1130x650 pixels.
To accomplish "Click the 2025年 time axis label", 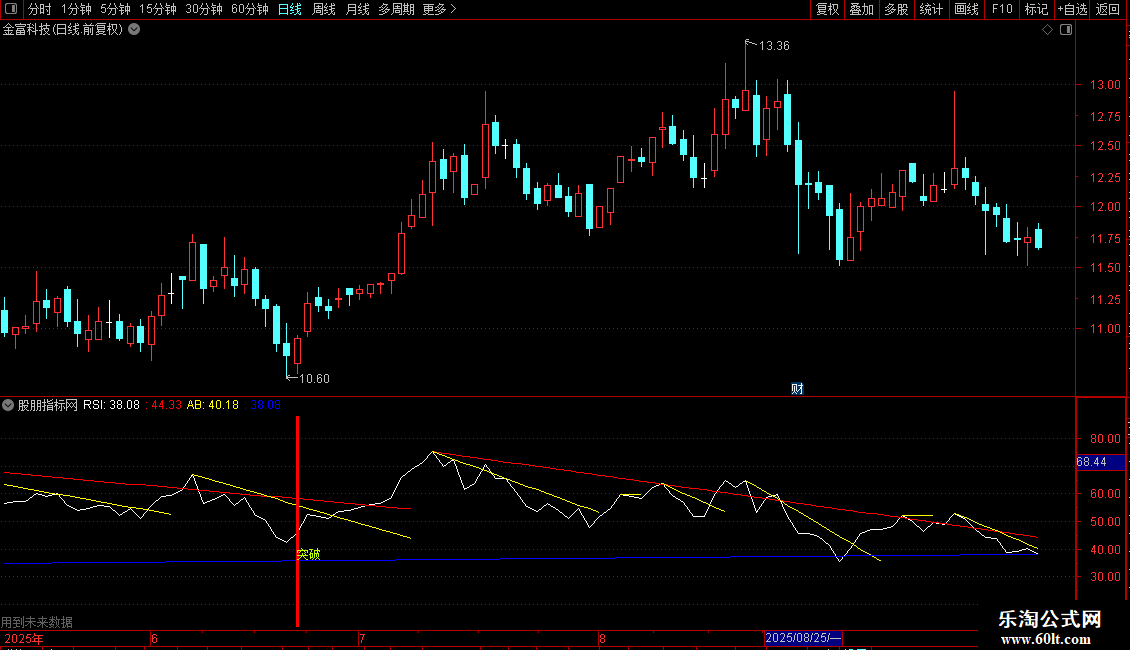I will pos(24,638).
